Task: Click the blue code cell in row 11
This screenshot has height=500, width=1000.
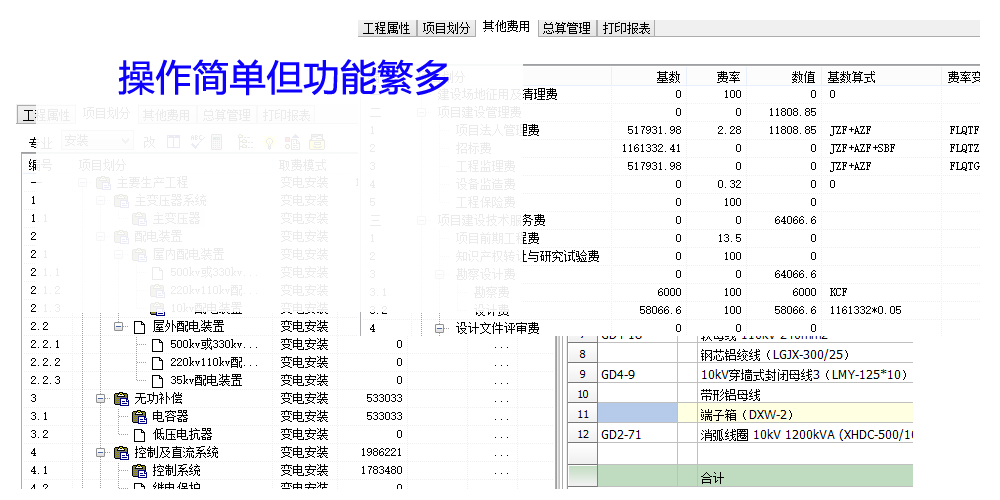Action: point(638,415)
